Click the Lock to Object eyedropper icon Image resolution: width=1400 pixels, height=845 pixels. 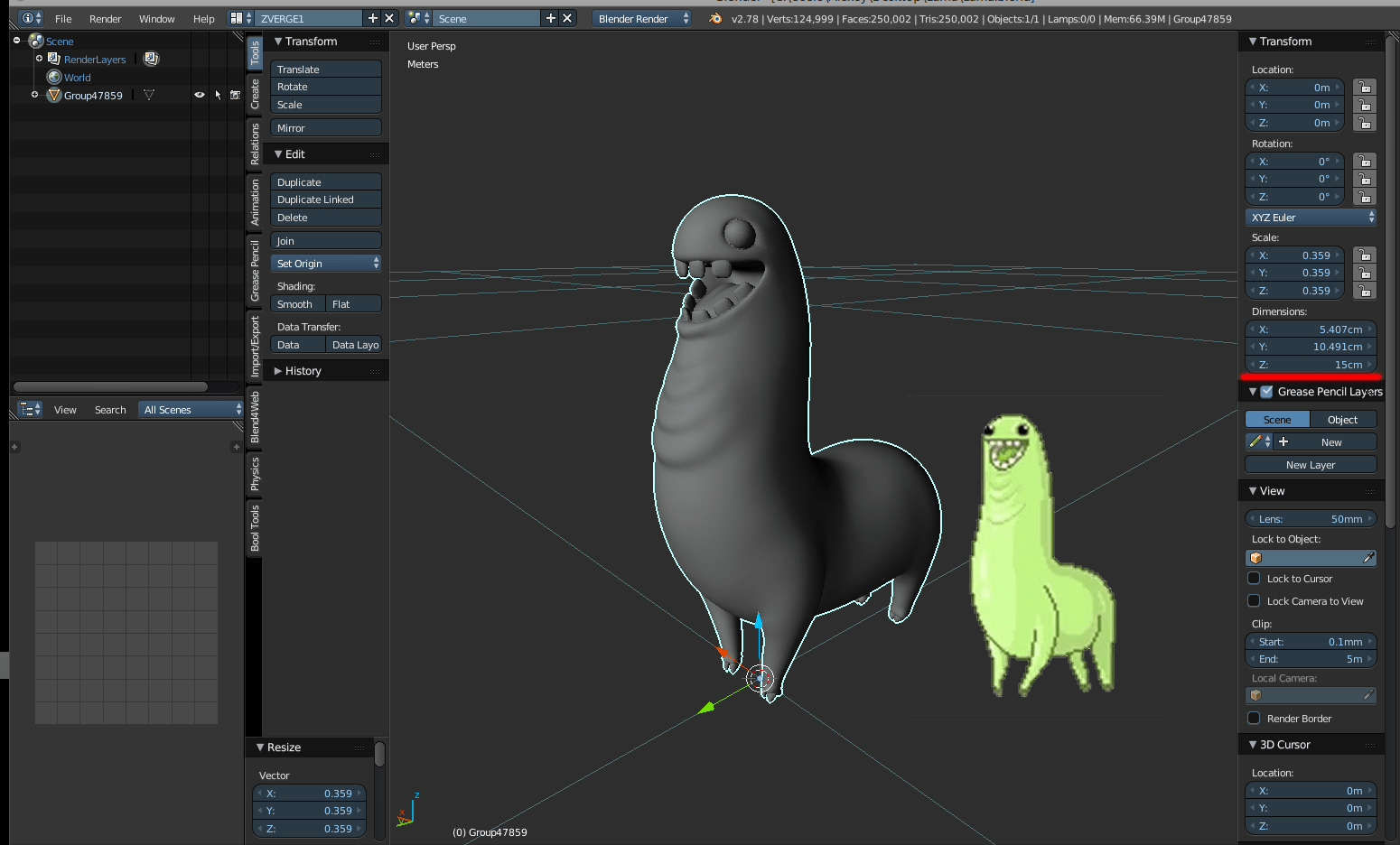[x=1368, y=558]
